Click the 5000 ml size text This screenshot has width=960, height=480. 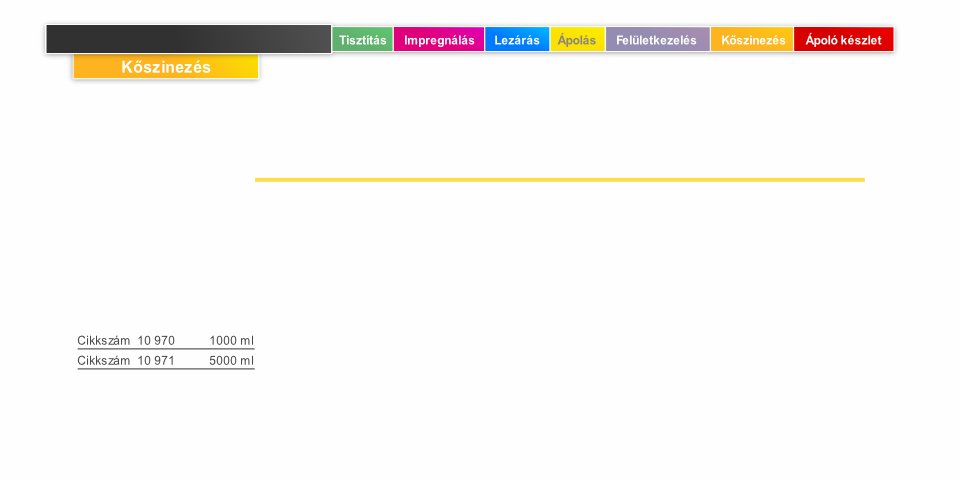click(231, 361)
